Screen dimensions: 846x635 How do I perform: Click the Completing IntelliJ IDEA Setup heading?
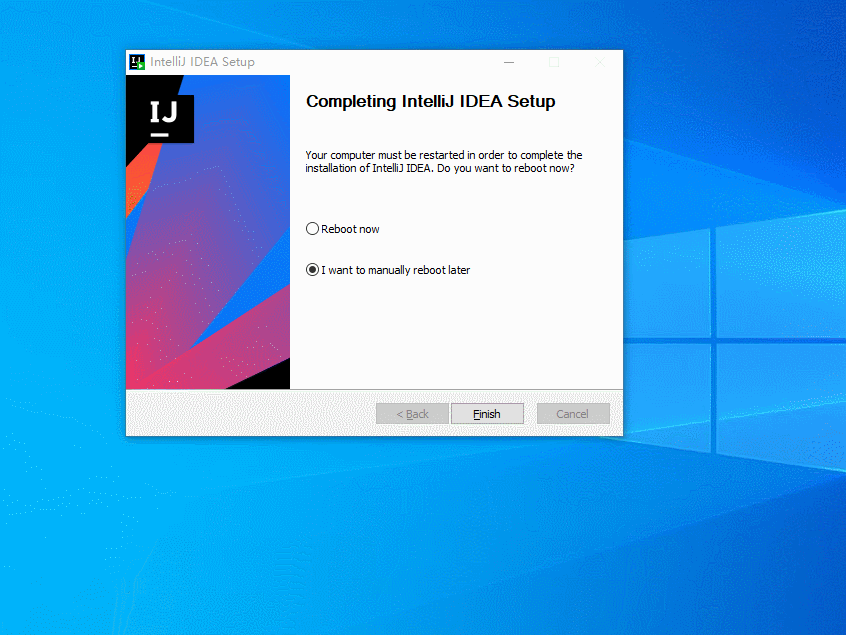[x=431, y=101]
